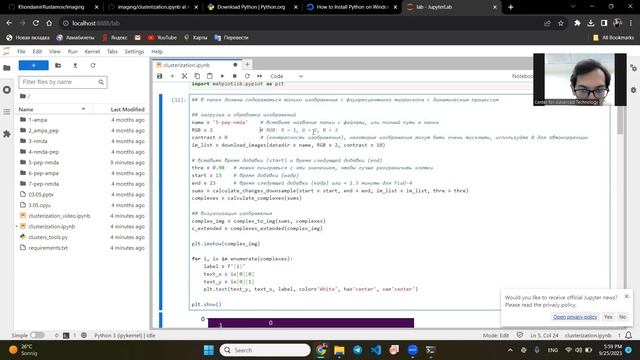Open notifications bell in status bar

629,335
